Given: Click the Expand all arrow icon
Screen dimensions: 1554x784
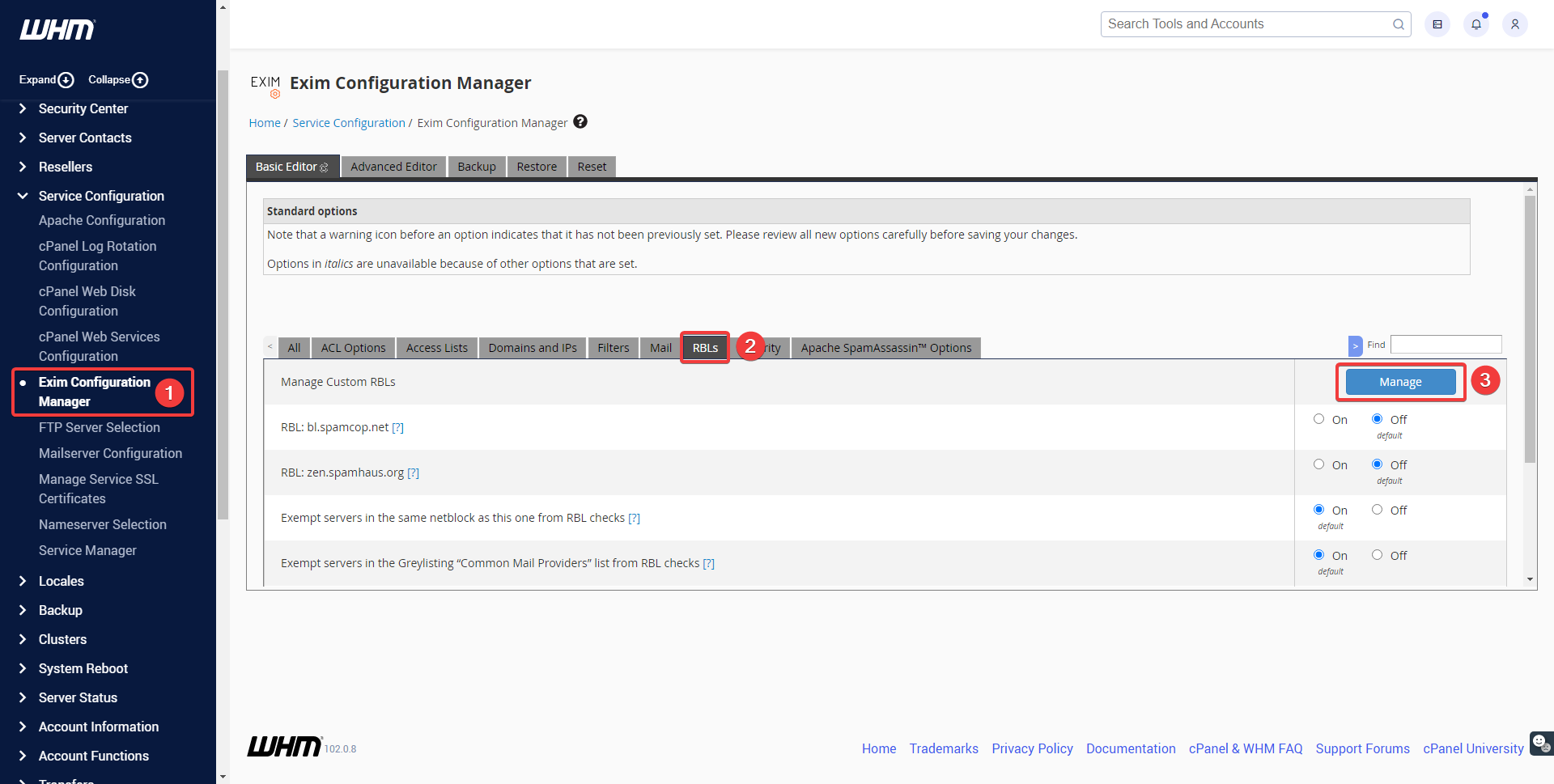Looking at the screenshot, I should pos(66,80).
